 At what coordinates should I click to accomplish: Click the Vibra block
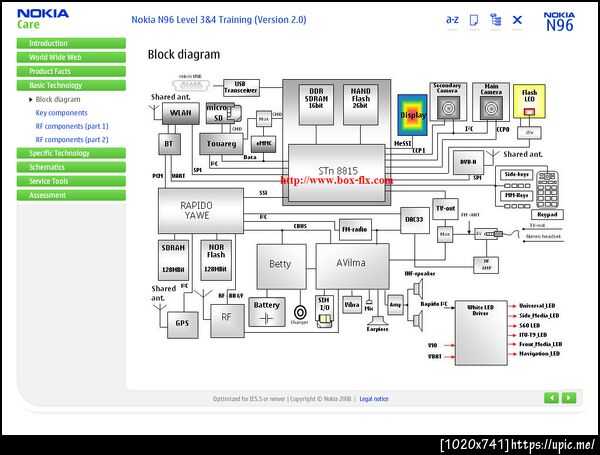352,305
